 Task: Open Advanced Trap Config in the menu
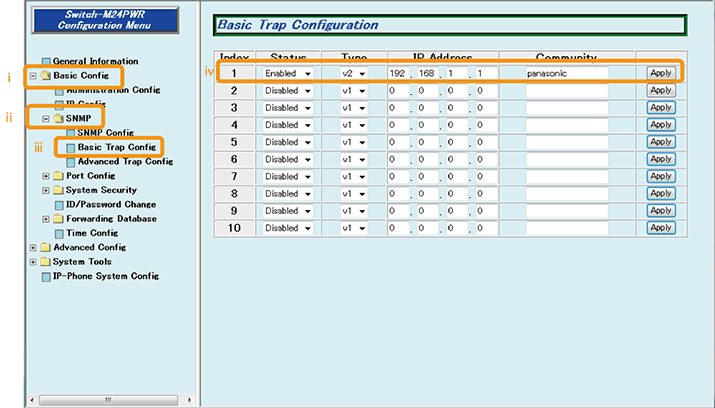coord(118,161)
